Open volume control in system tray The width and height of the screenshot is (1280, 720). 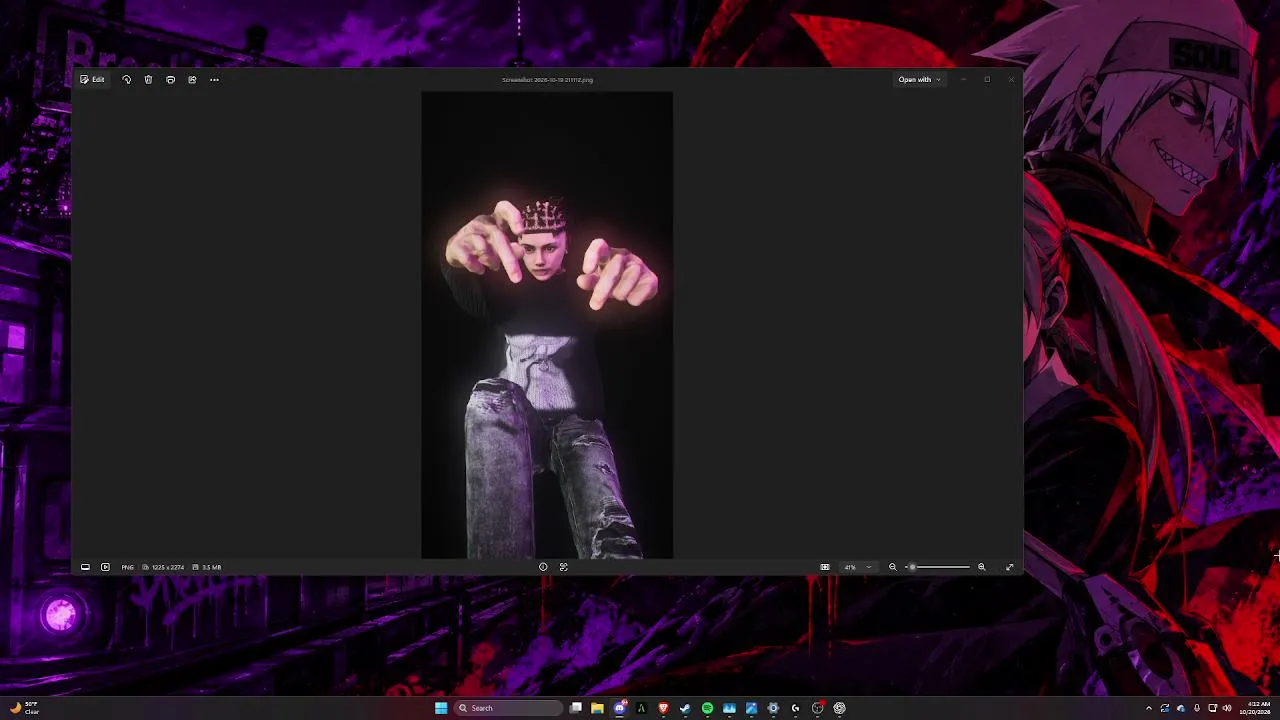[x=1227, y=708]
